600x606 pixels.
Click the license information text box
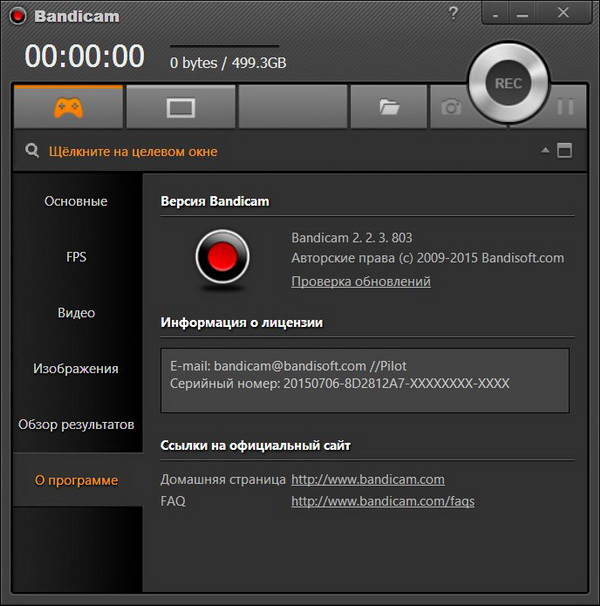tap(365, 380)
